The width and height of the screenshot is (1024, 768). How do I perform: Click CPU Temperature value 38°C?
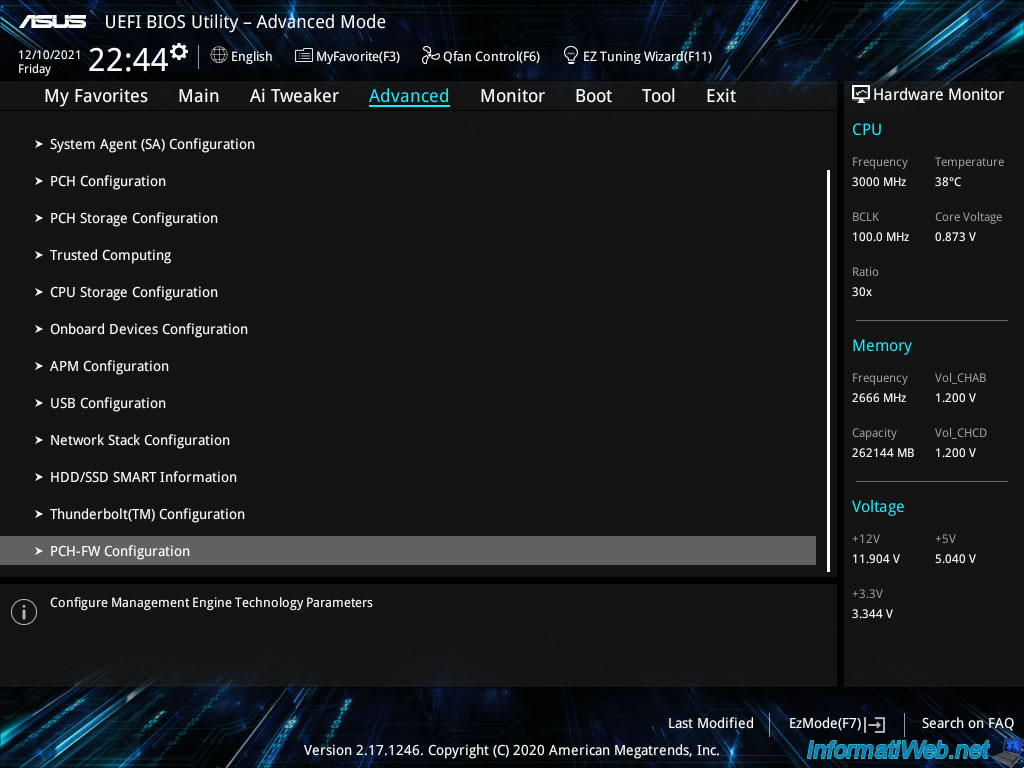[x=948, y=182]
